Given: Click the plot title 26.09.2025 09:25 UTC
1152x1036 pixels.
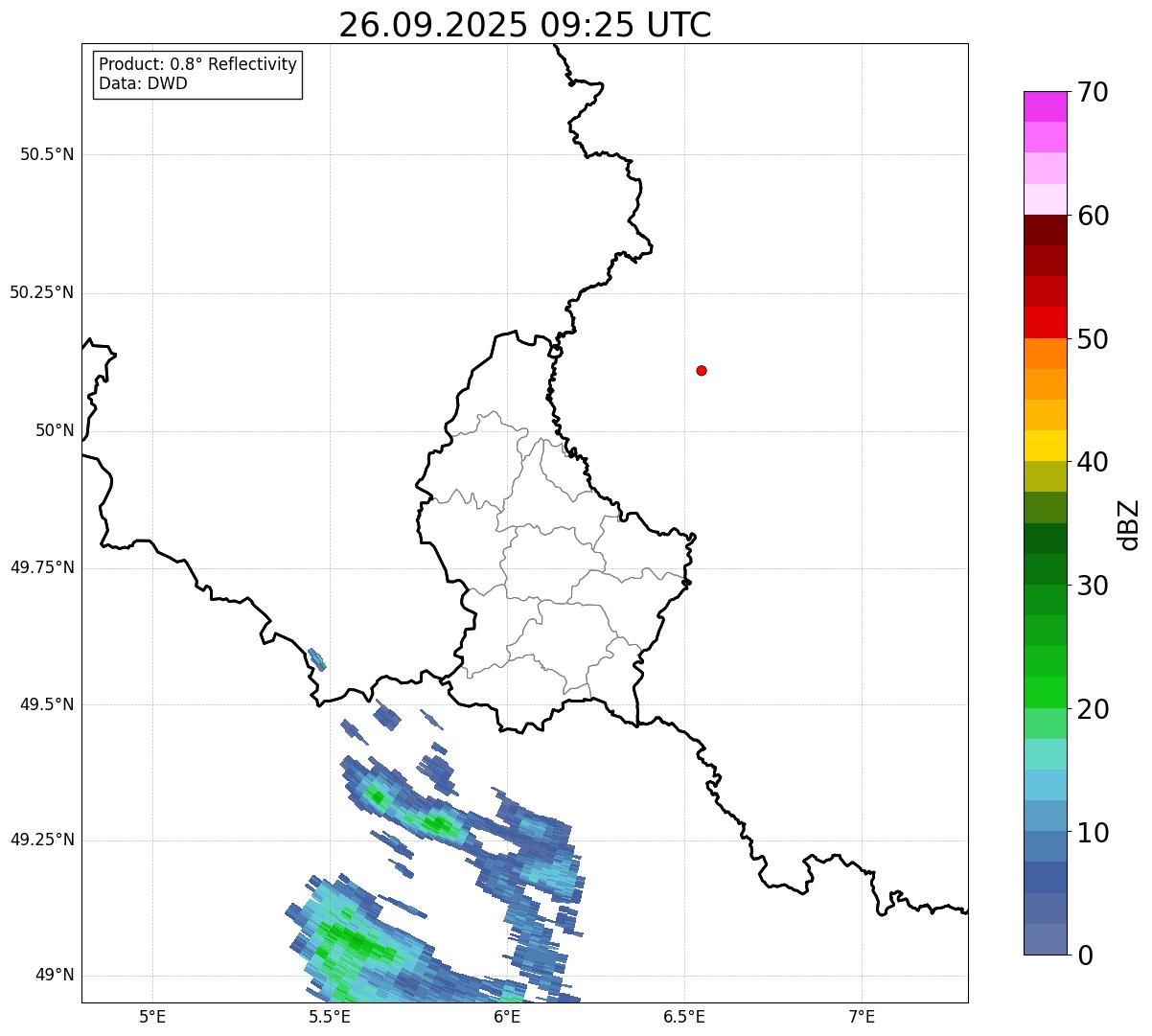Looking at the screenshot, I should (525, 25).
